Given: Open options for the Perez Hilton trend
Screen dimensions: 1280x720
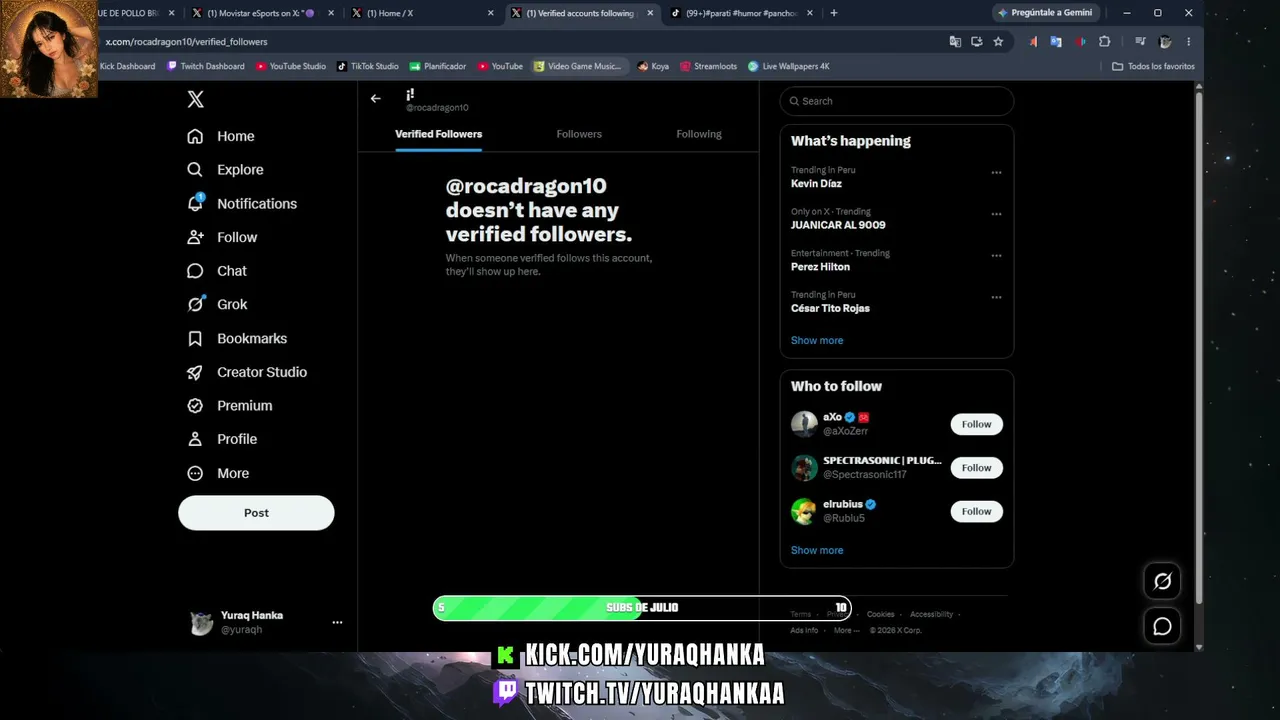Looking at the screenshot, I should coord(996,255).
